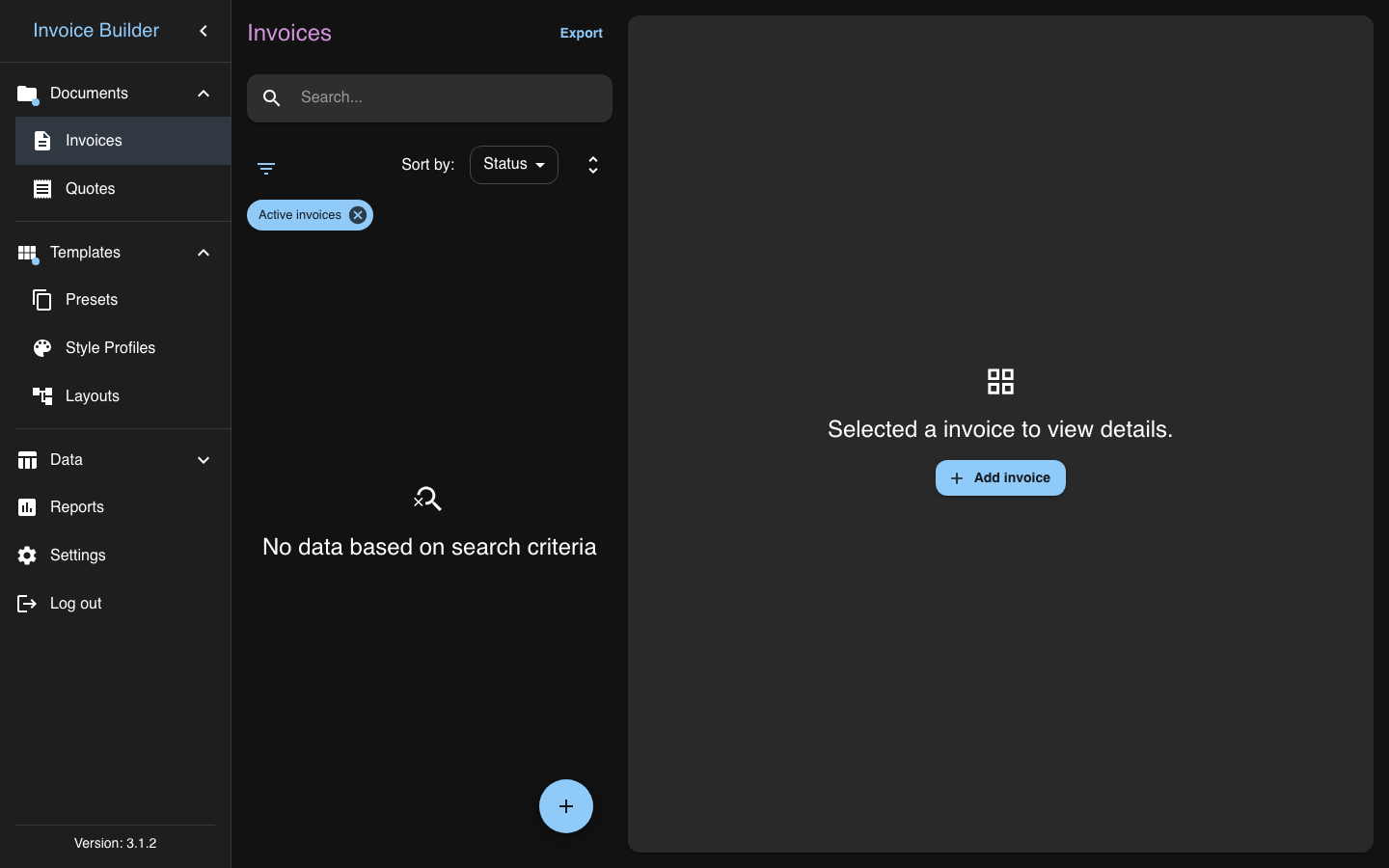Click the magnifier icon in the search box
Image resolution: width=1389 pixels, height=868 pixels.
[272, 98]
